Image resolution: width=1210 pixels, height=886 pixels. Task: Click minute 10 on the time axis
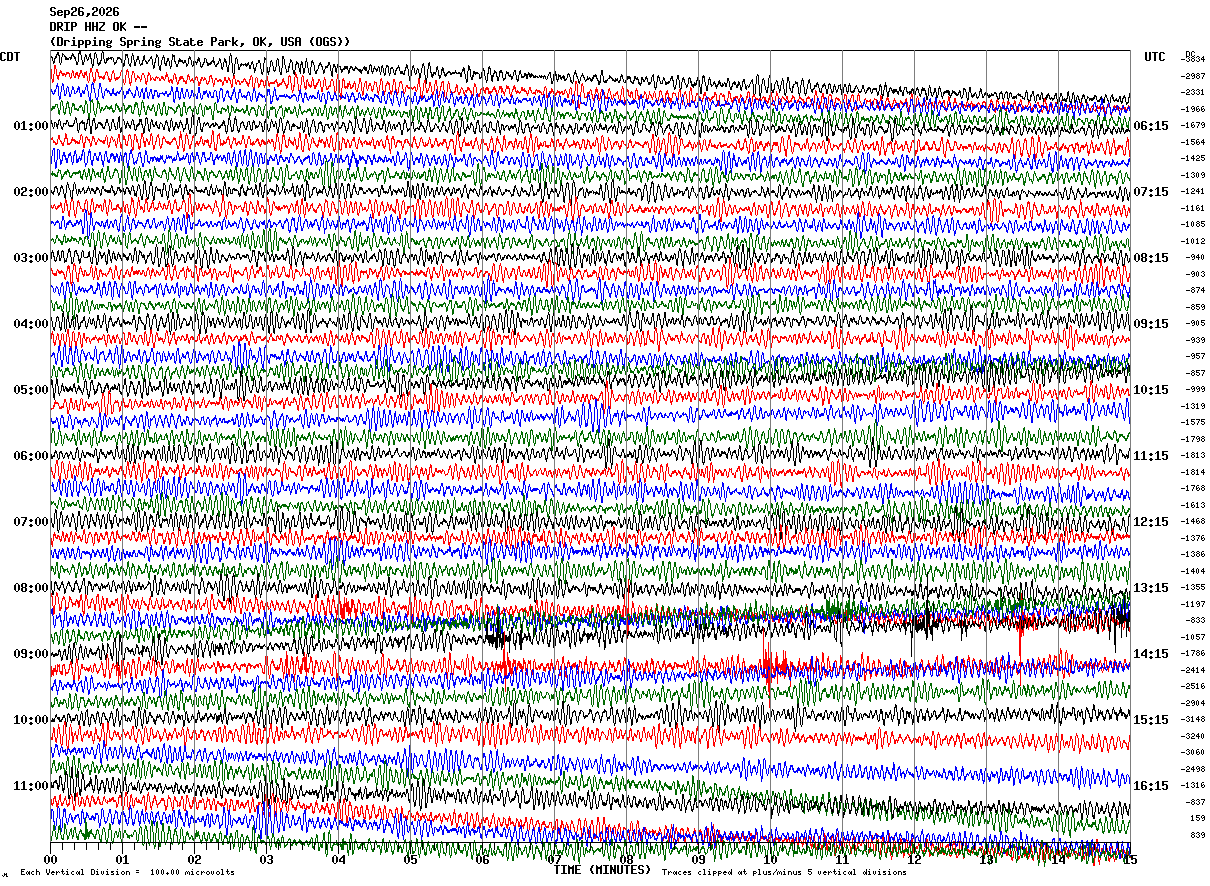(x=770, y=859)
